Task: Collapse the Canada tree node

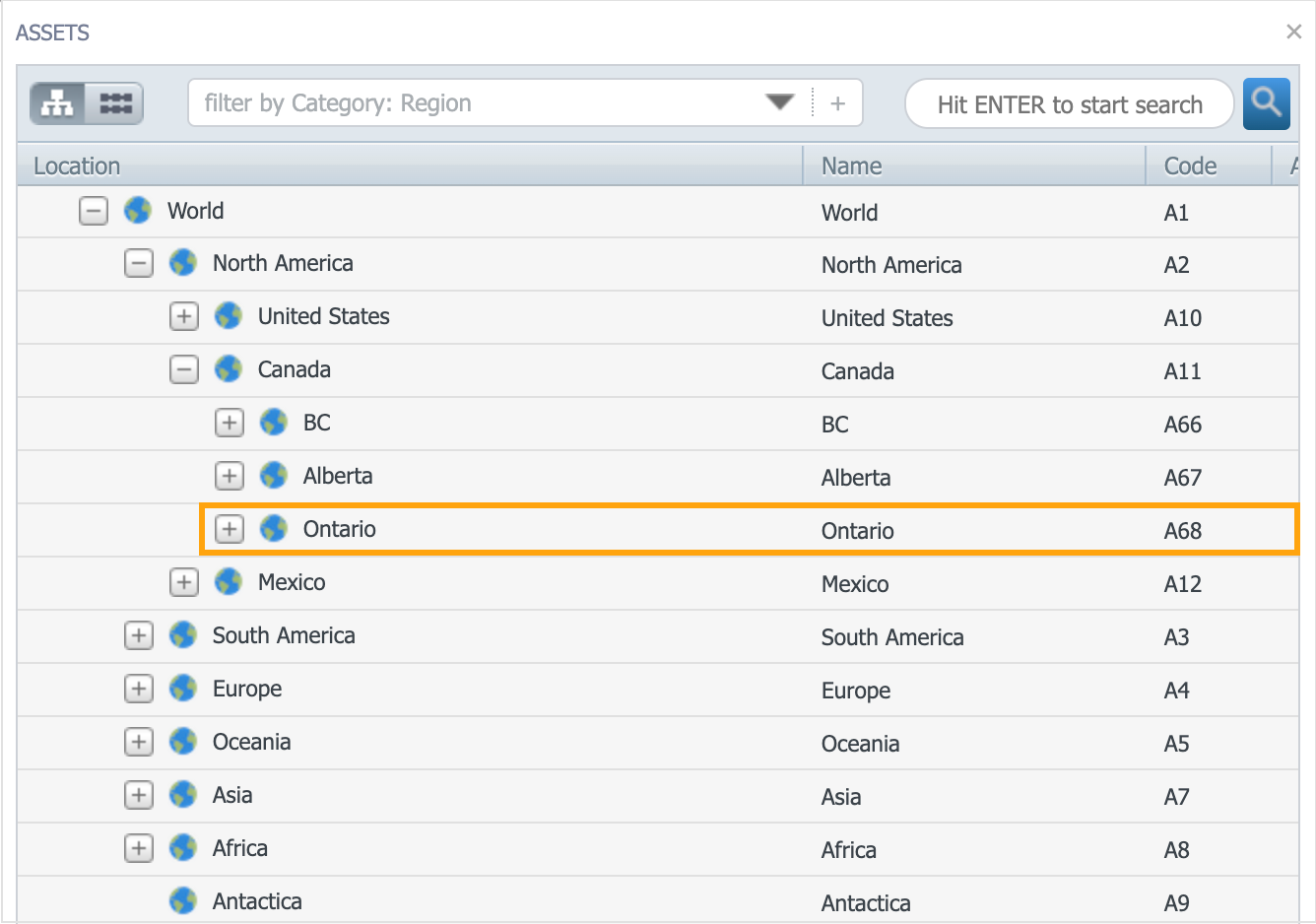Action: pos(183,369)
